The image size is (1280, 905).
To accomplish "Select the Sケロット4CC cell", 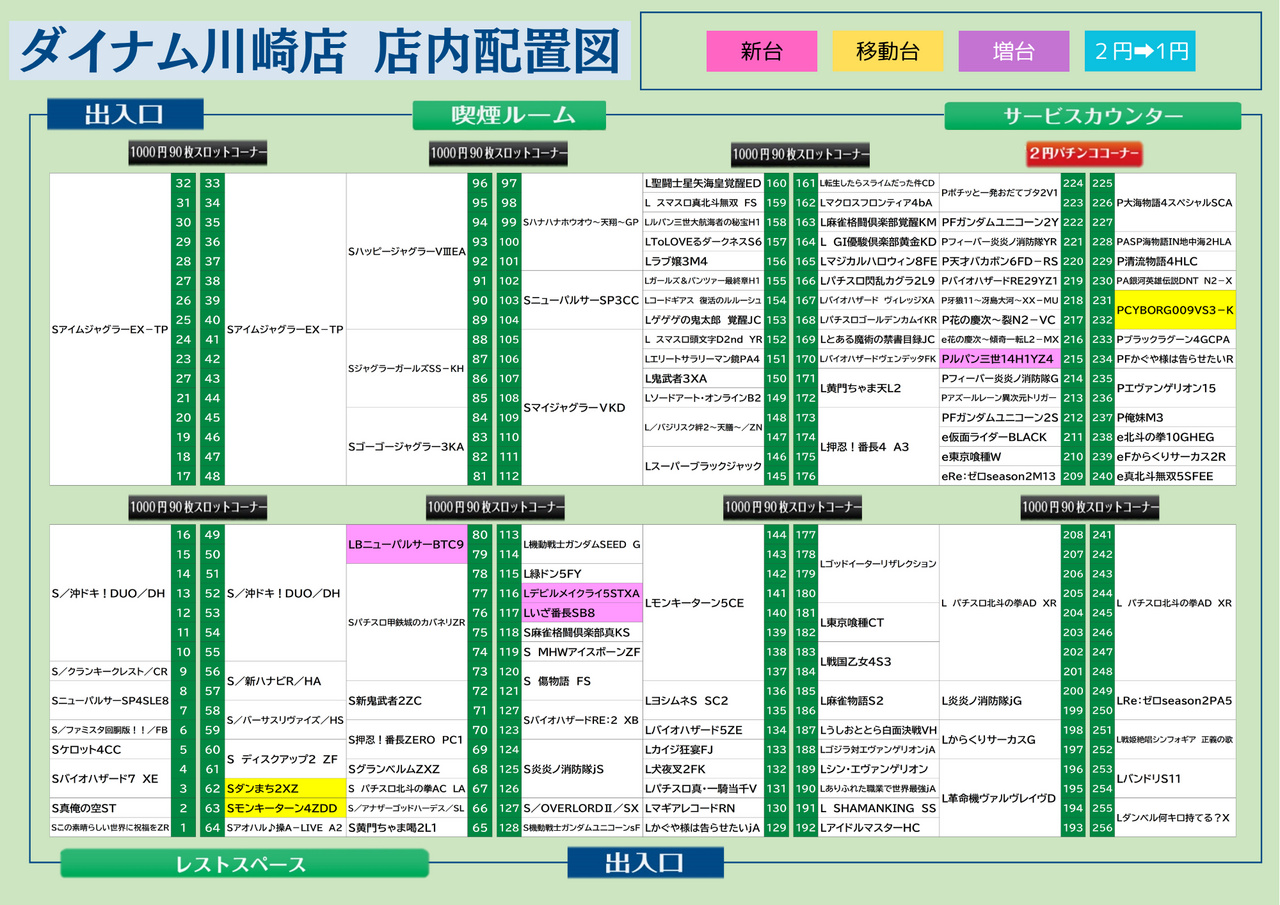I will (x=110, y=749).
